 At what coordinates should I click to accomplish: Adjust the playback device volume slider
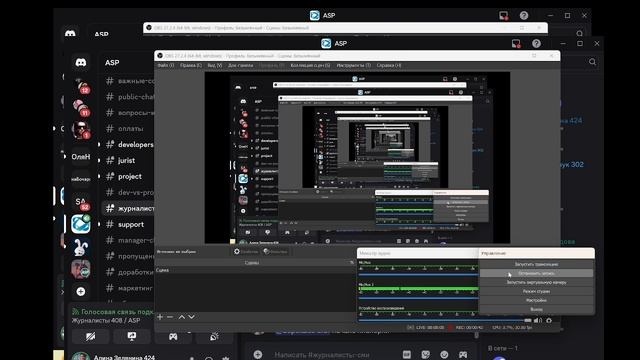[x=445, y=320]
